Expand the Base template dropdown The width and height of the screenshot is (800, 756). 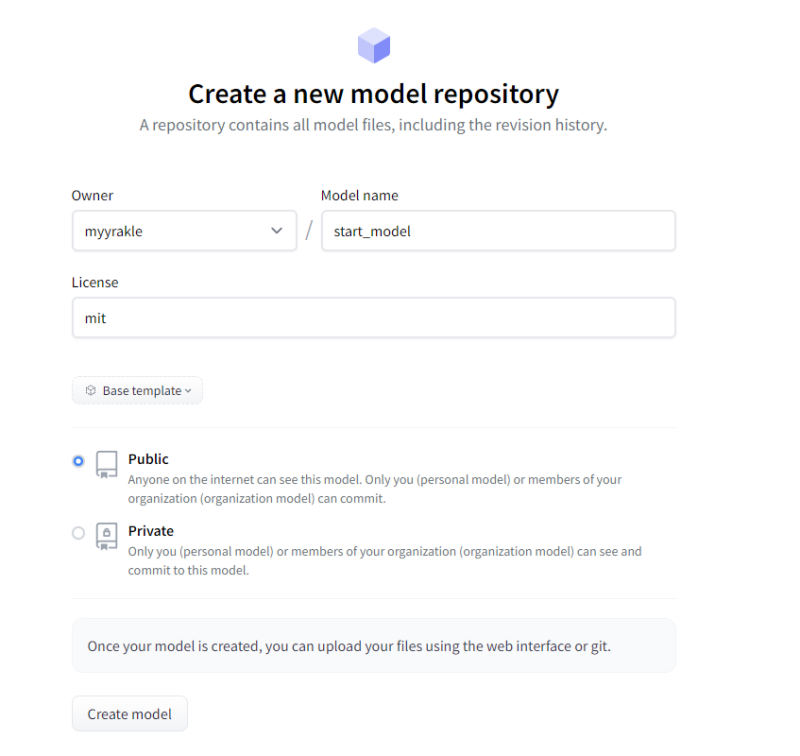coord(137,391)
